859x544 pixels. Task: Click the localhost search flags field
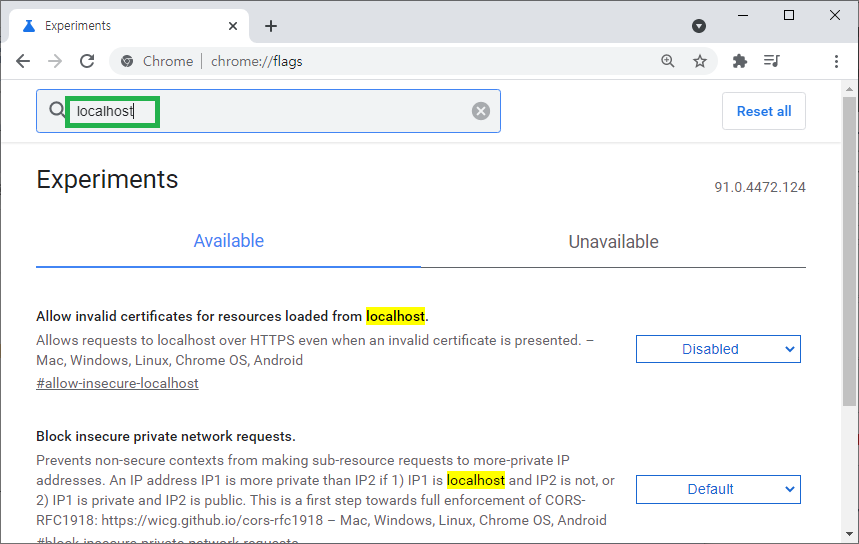(x=268, y=111)
